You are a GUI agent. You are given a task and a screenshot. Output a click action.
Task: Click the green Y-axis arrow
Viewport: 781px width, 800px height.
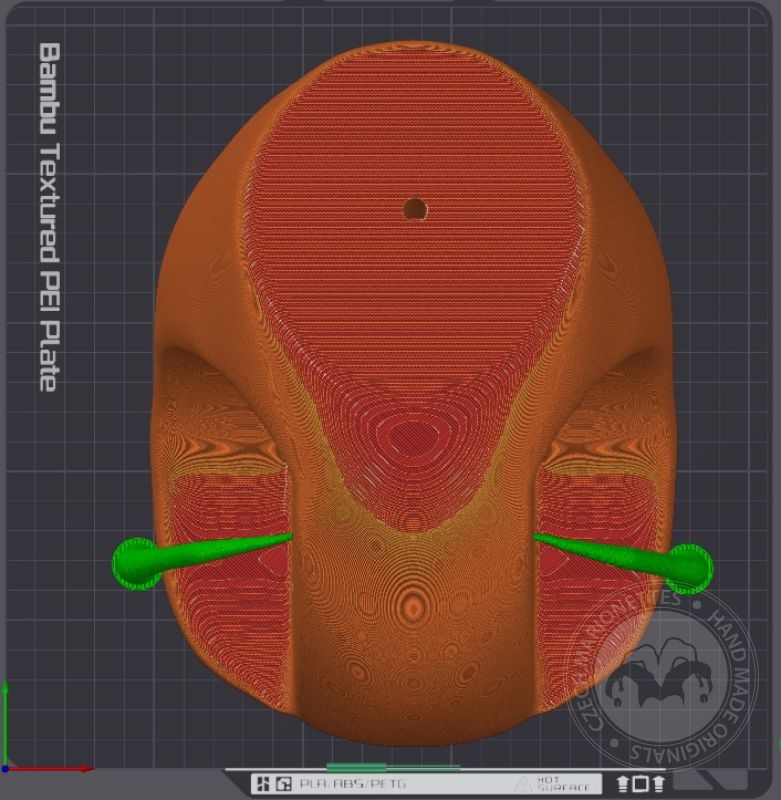click(5, 720)
